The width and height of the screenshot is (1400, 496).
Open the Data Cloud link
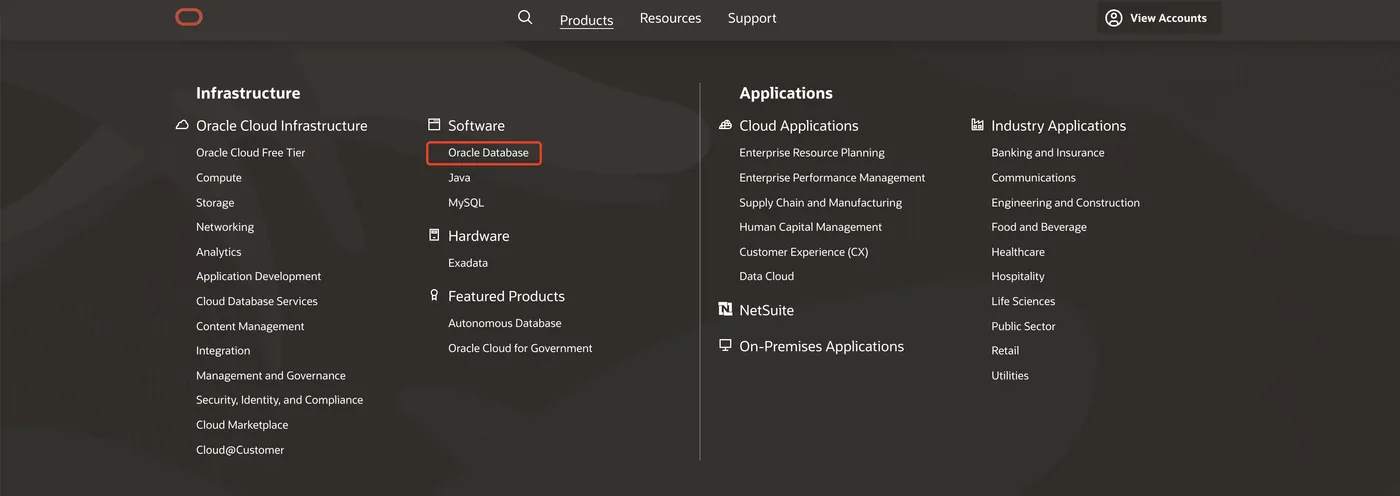click(767, 276)
